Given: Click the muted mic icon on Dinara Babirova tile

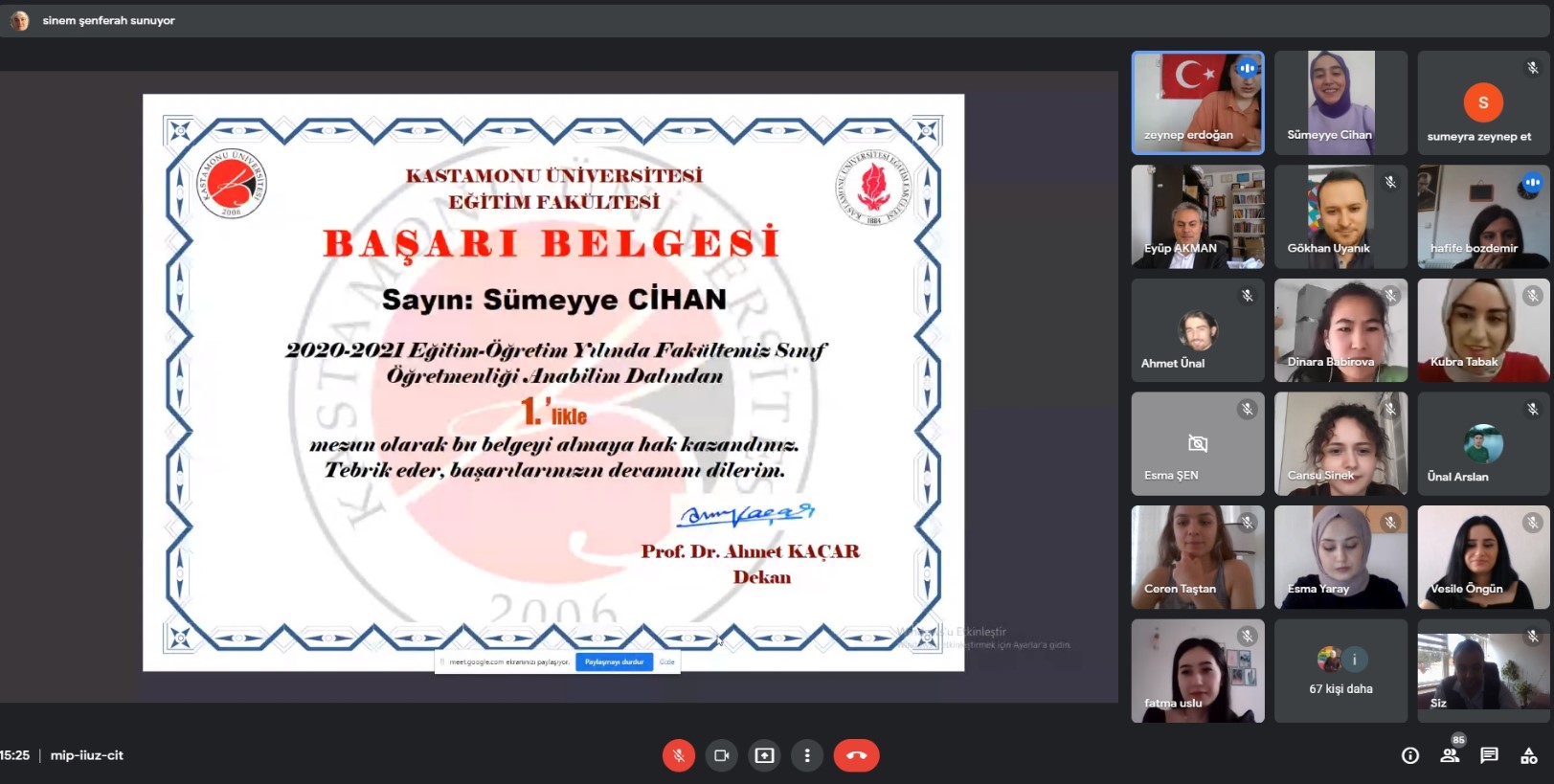Looking at the screenshot, I should point(1390,296).
